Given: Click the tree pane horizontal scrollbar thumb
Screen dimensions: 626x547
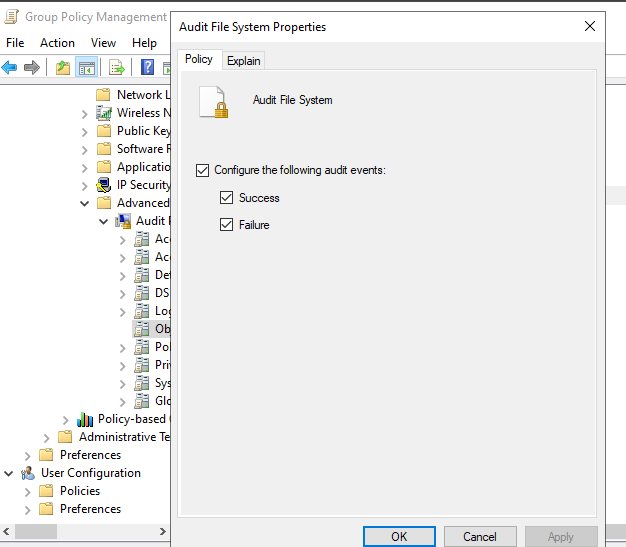Looking at the screenshot, I should (x=36, y=532).
